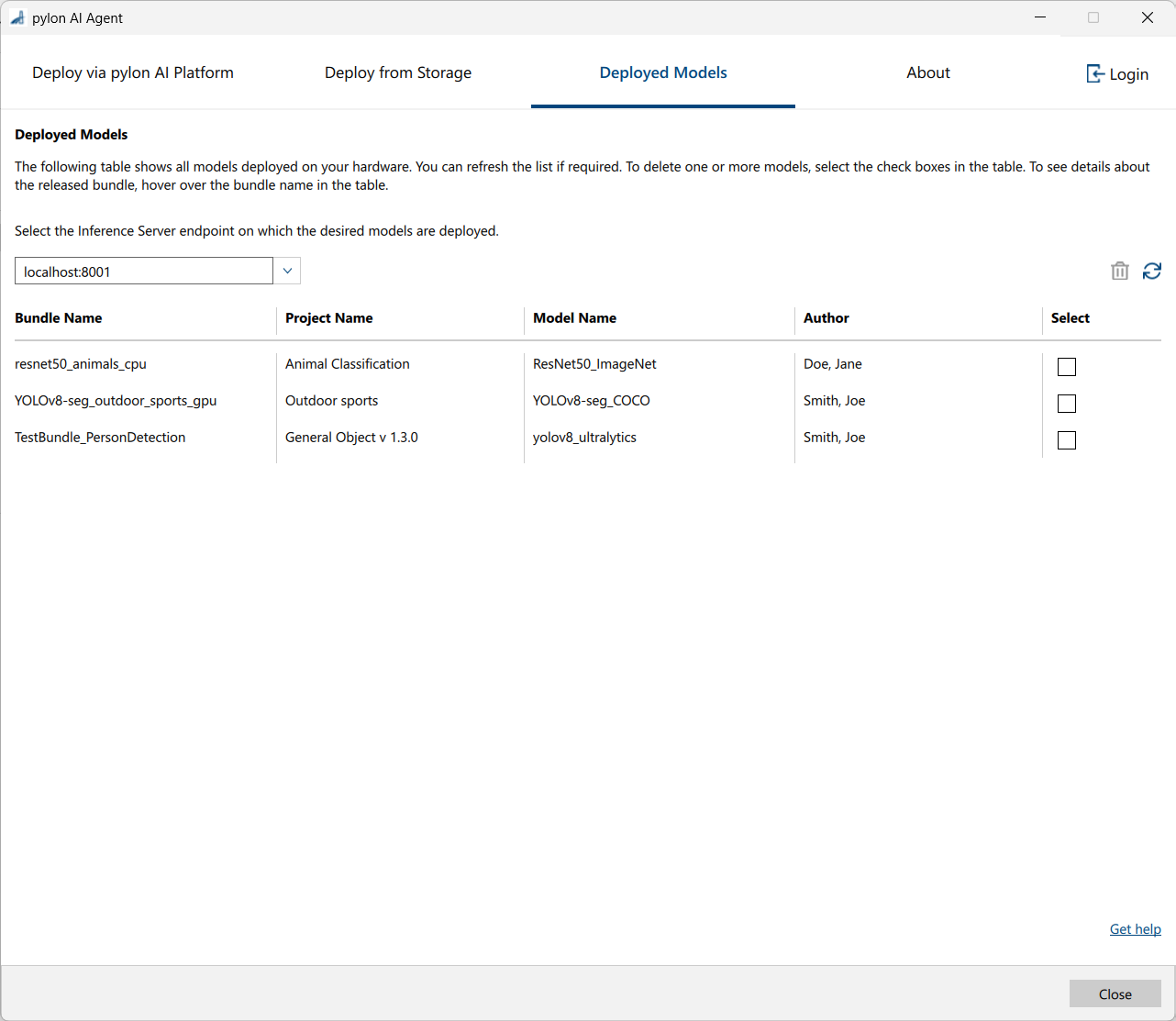1176x1021 pixels.
Task: Click model YOLOv8-seg_COCO
Action: (592, 401)
